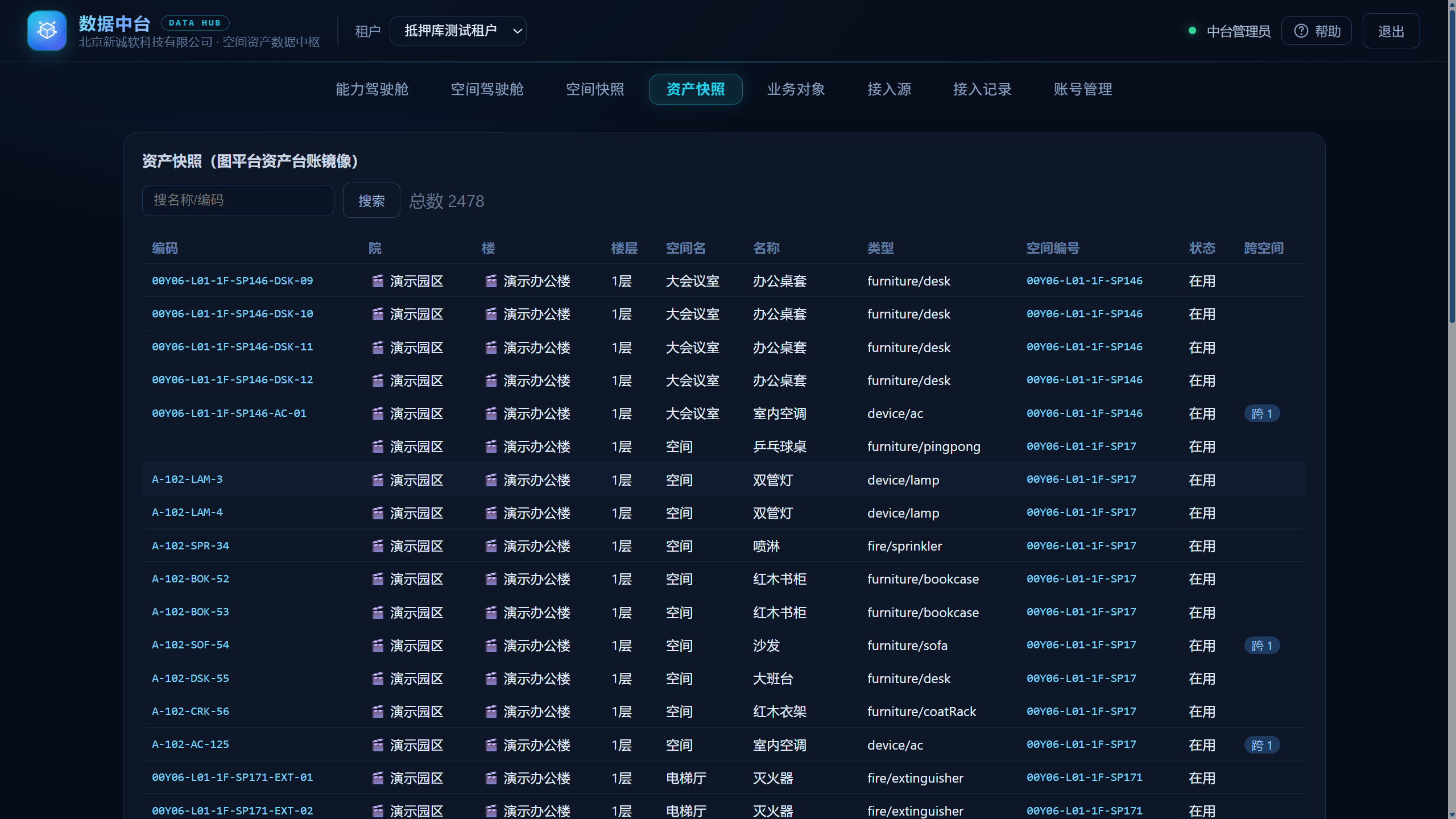The image size is (1456, 819).
Task: Click the 院 icon in the 00Y06-L01-1F-SP146-DSK-12 row
Action: click(x=378, y=380)
